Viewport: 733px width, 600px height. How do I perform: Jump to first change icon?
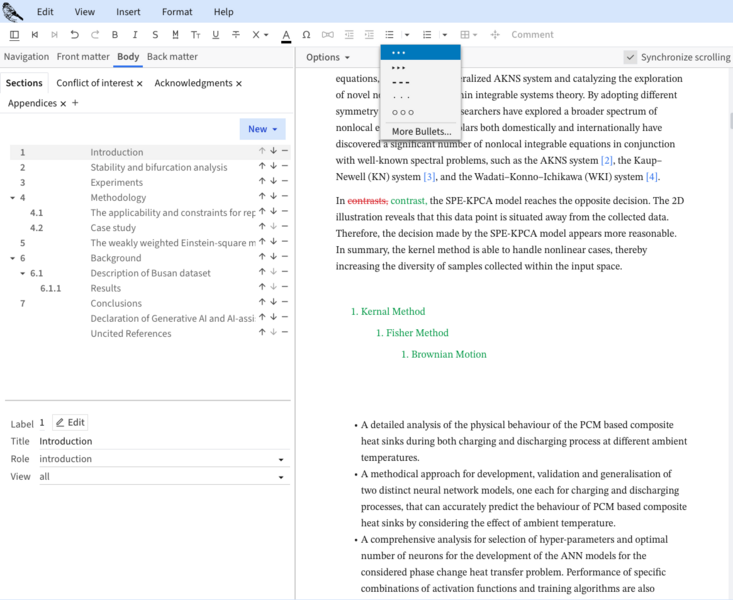[x=35, y=35]
